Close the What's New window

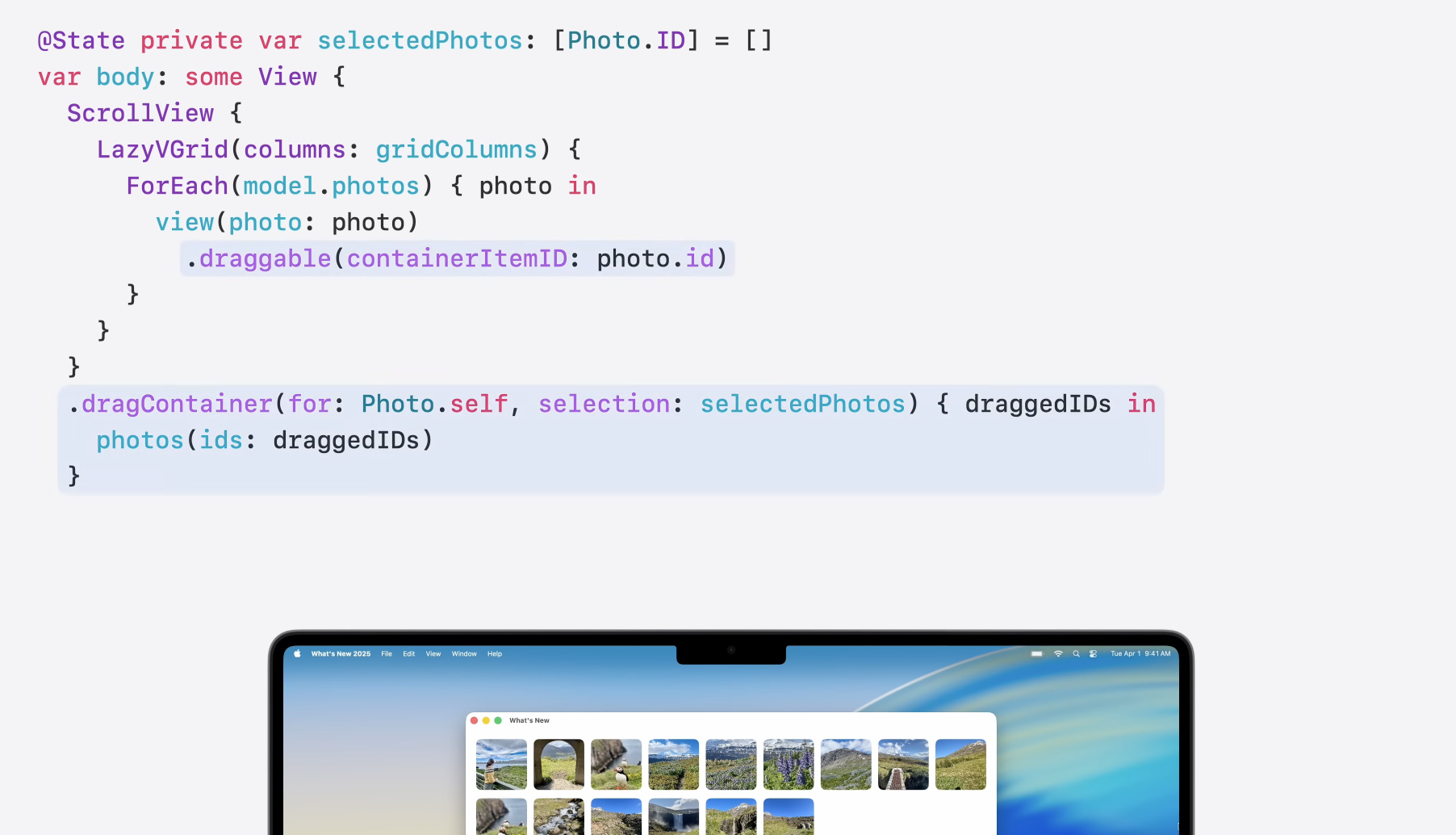click(475, 720)
